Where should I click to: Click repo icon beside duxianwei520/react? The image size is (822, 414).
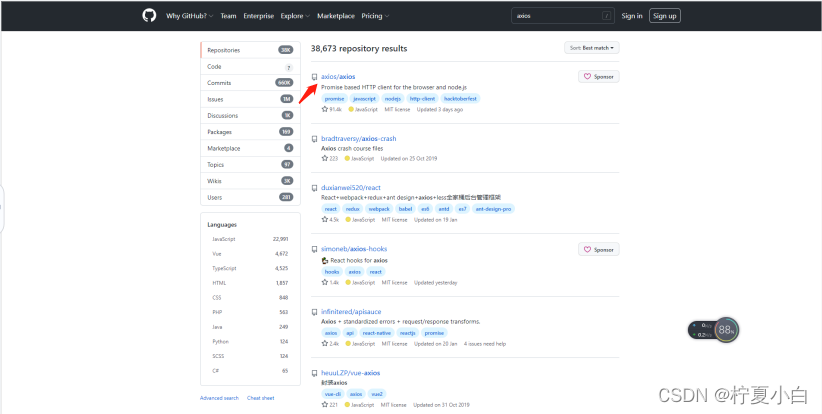tap(315, 188)
